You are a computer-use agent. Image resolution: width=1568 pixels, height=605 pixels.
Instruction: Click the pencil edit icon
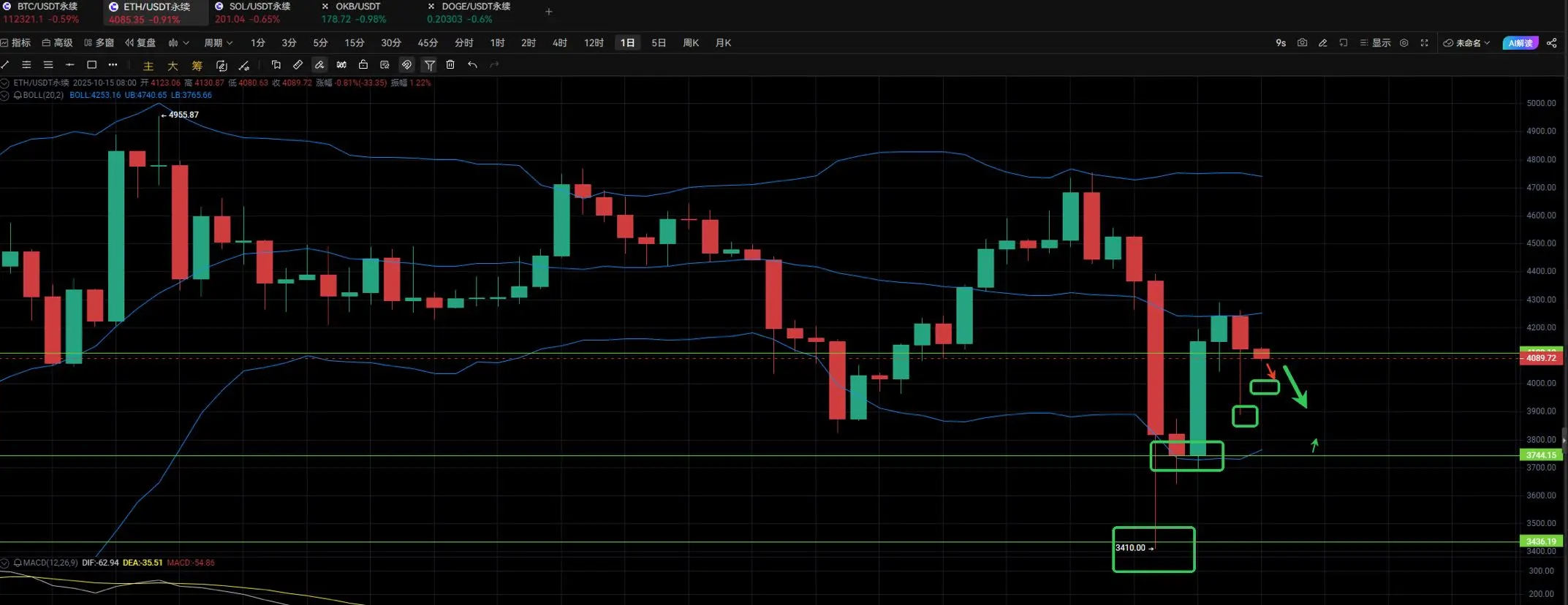pos(1322,43)
